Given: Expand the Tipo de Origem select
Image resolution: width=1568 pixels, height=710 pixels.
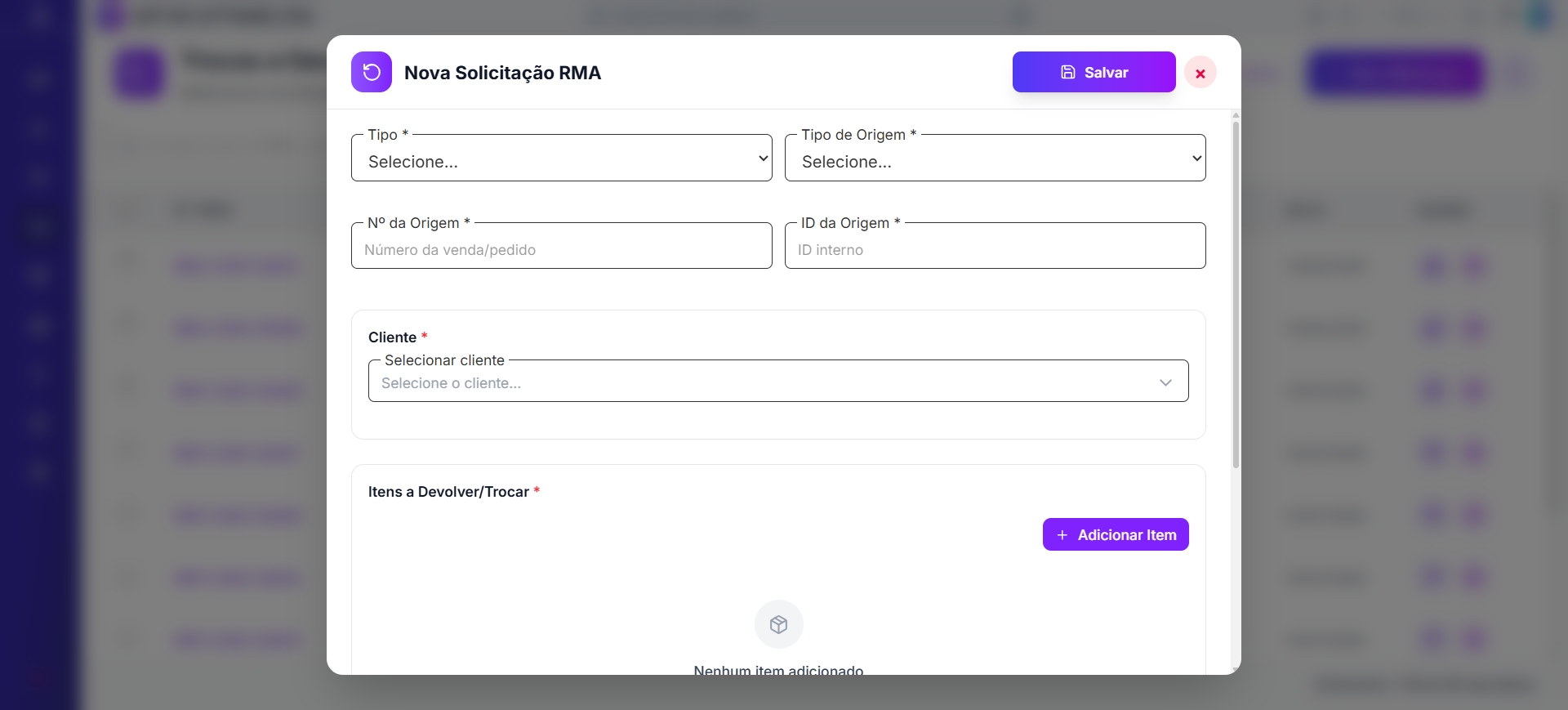Looking at the screenshot, I should [994, 161].
